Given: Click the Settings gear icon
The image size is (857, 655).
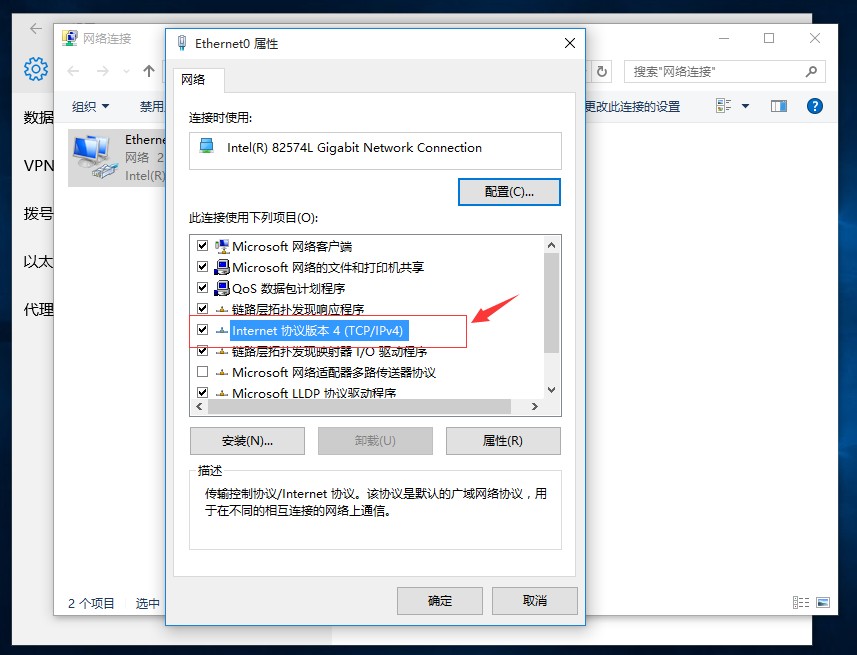Looking at the screenshot, I should coord(36,69).
